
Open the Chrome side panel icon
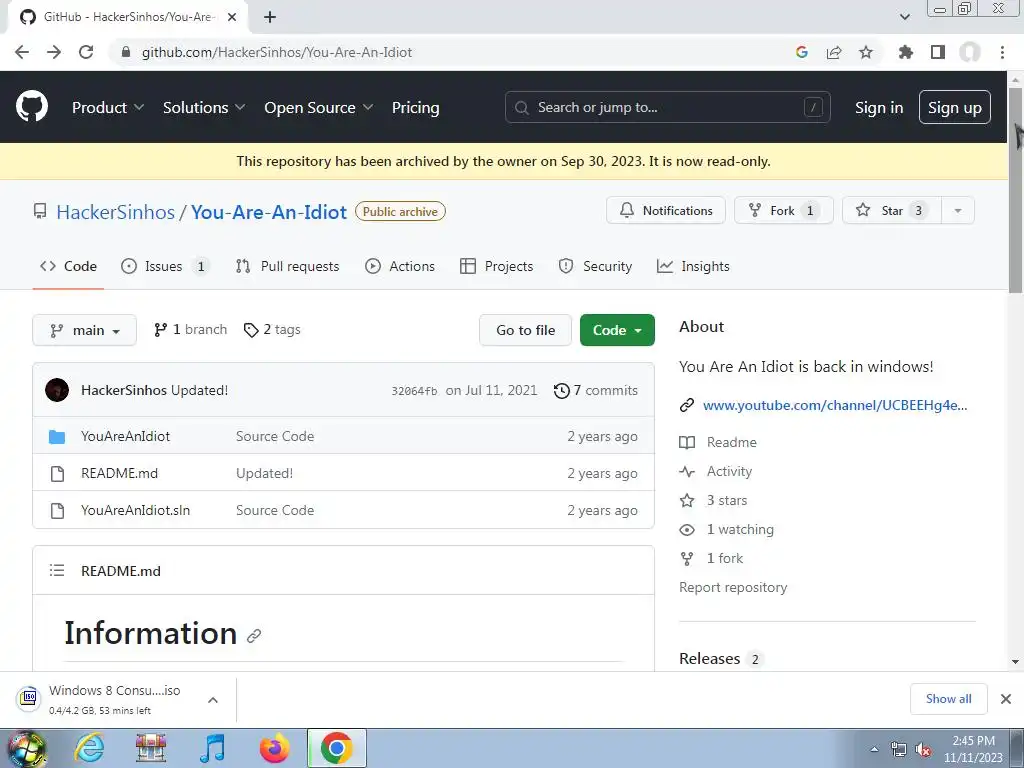point(938,52)
